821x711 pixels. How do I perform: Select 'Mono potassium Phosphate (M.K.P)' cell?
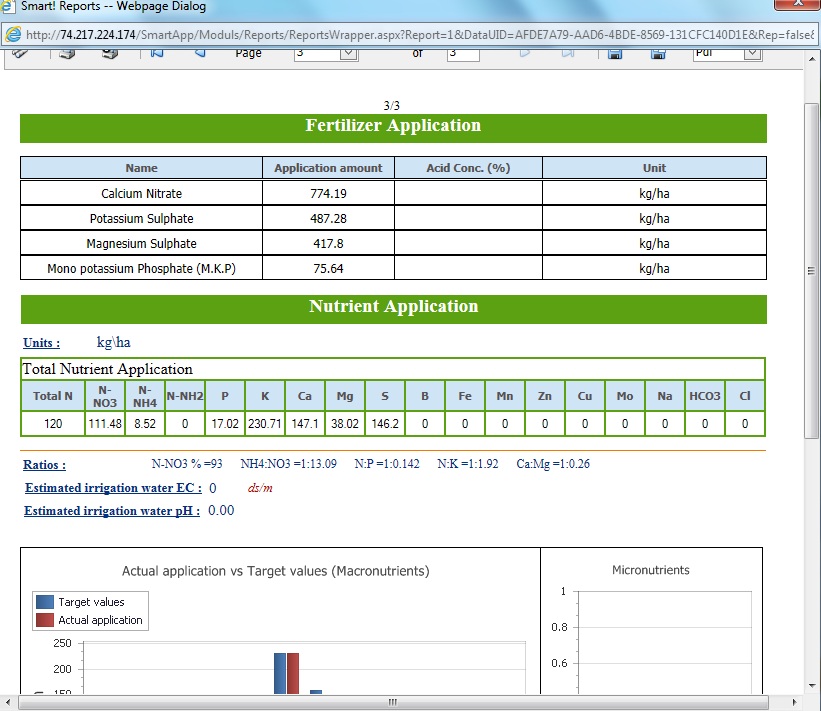pyautogui.click(x=141, y=269)
